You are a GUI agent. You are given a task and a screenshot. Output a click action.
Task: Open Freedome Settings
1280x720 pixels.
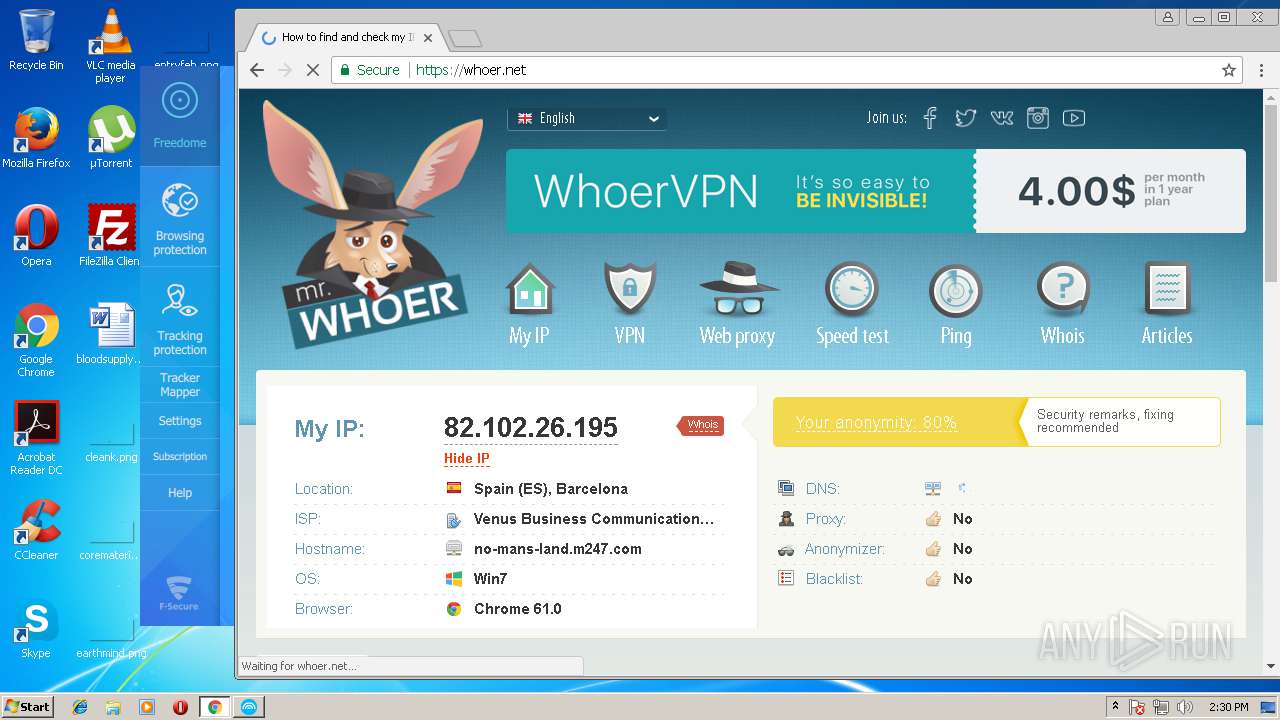[180, 421]
